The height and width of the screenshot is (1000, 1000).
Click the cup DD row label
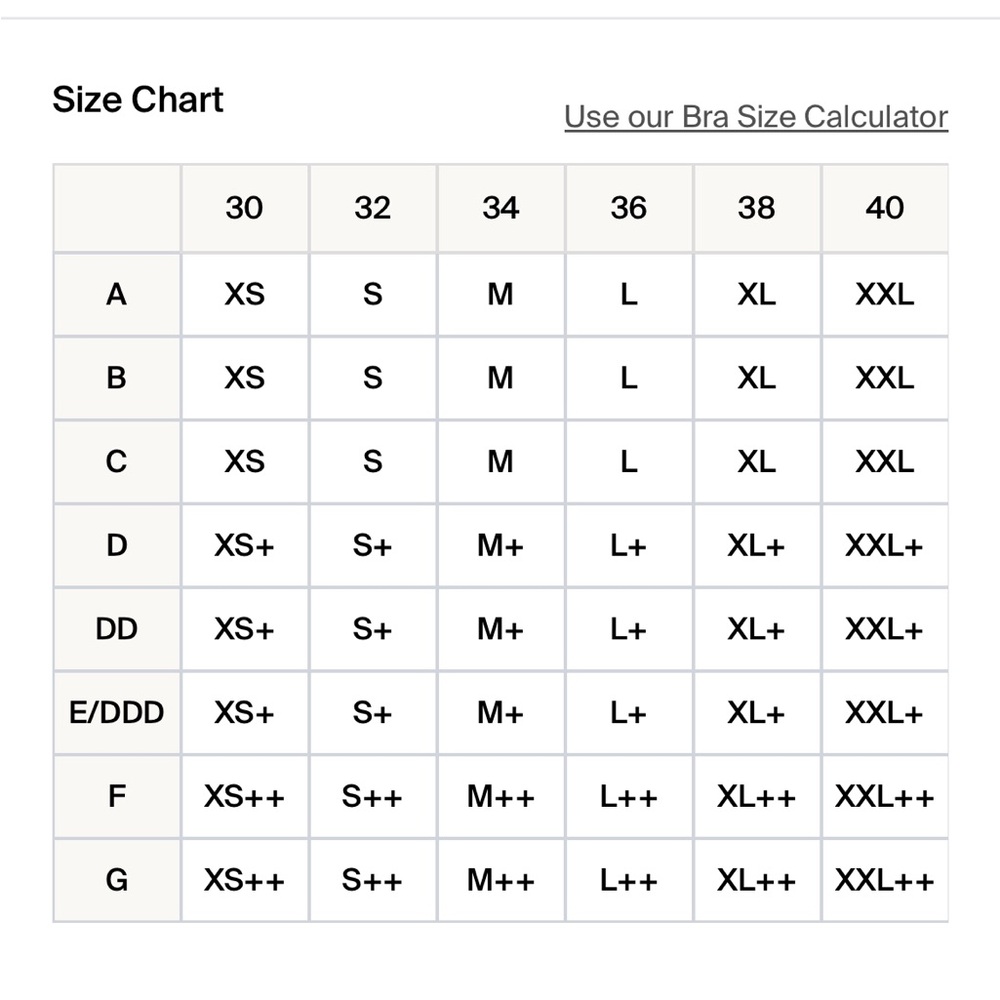click(x=117, y=629)
